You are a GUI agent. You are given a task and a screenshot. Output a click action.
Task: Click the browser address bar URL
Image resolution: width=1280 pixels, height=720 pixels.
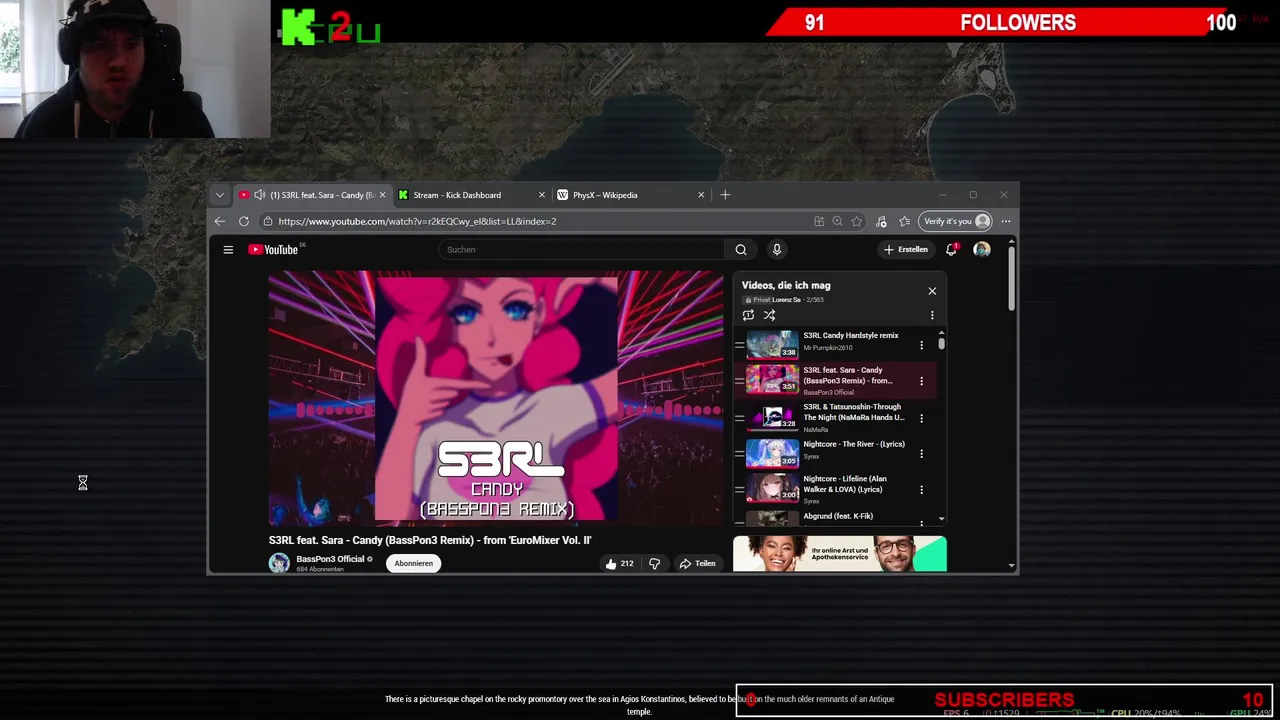click(417, 221)
